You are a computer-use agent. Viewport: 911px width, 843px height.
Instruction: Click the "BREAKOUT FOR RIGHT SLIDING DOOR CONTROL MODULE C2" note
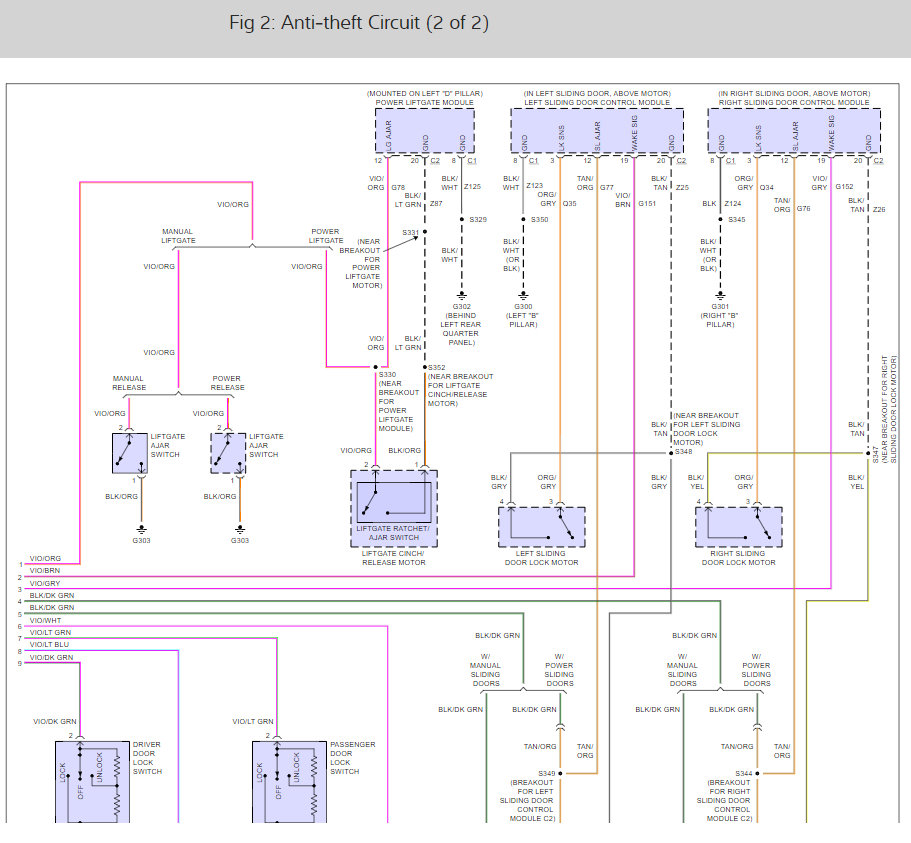click(x=725, y=801)
